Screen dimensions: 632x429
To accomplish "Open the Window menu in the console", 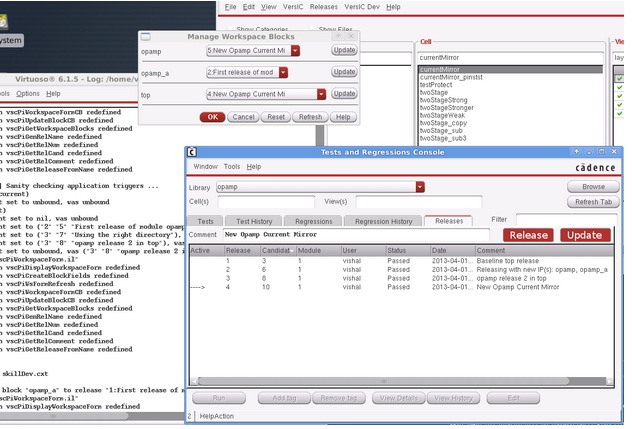I will click(x=208, y=169).
